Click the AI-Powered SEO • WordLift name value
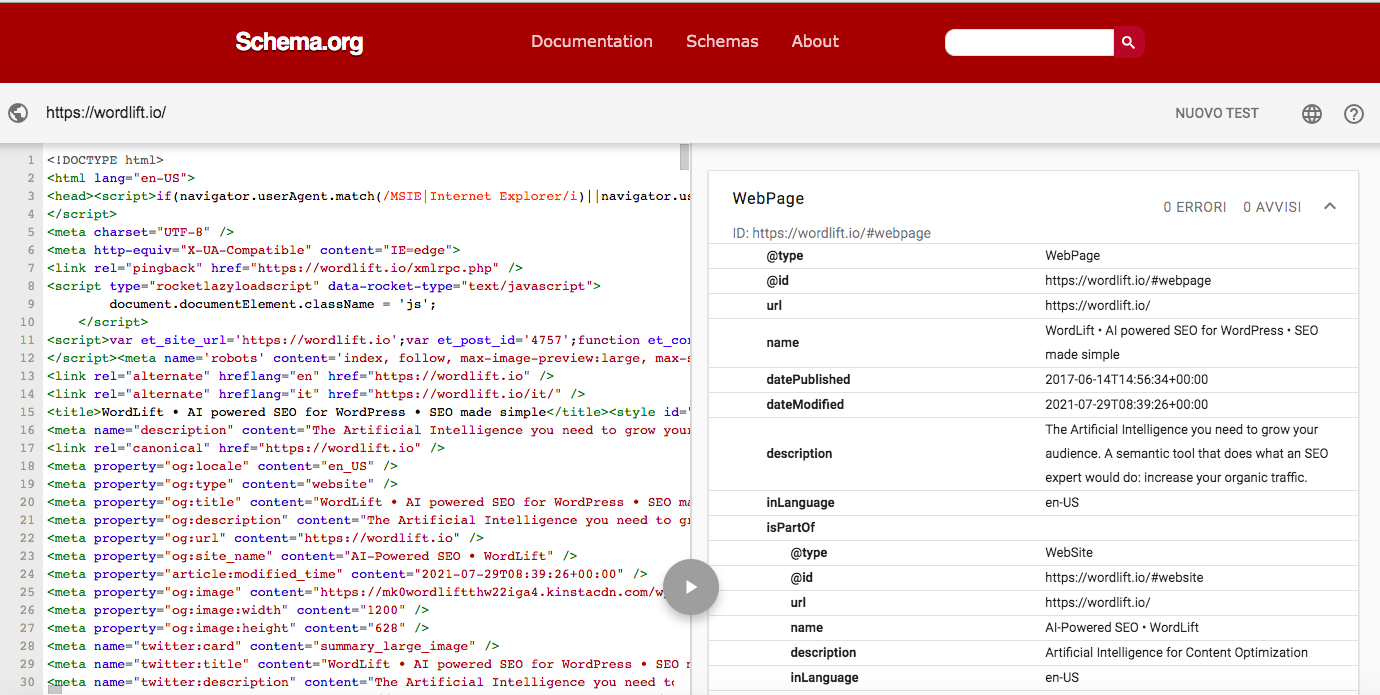 tap(1122, 628)
